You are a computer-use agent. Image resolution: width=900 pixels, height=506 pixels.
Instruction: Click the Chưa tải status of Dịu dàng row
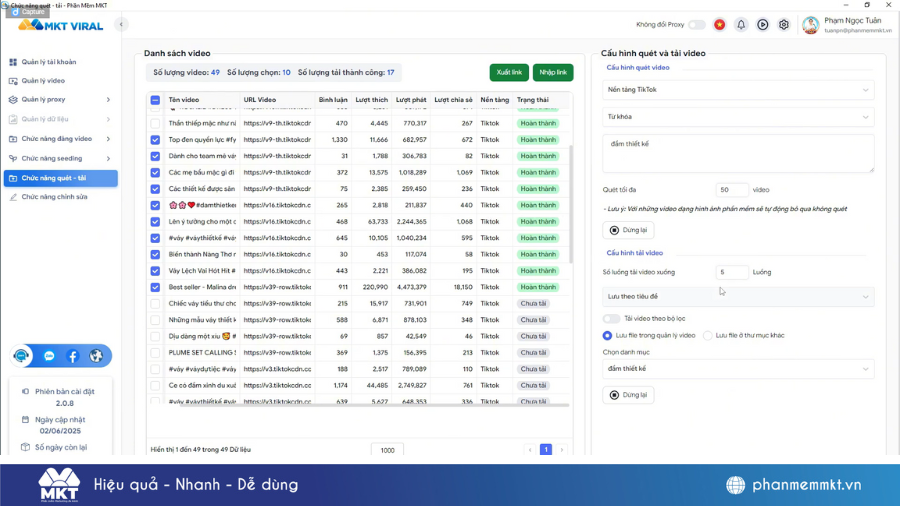[x=533, y=336]
